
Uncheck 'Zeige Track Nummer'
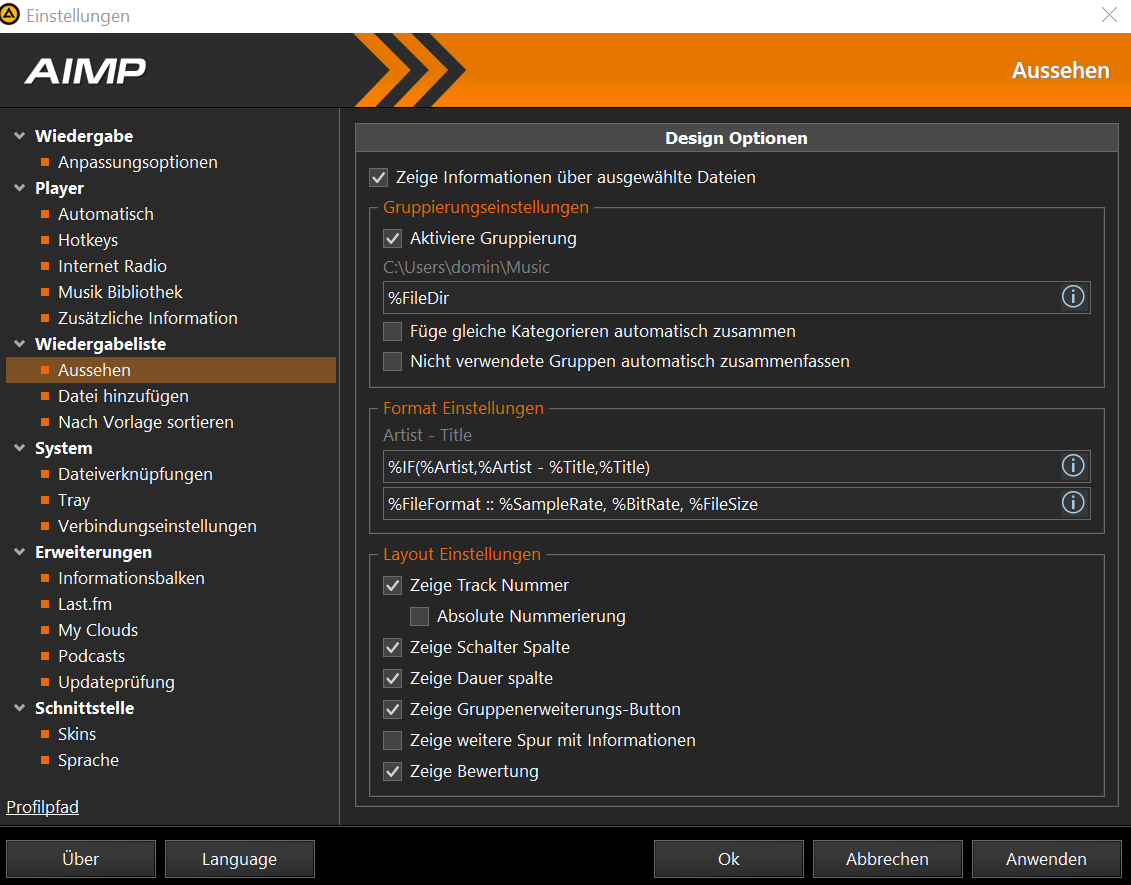click(392, 585)
